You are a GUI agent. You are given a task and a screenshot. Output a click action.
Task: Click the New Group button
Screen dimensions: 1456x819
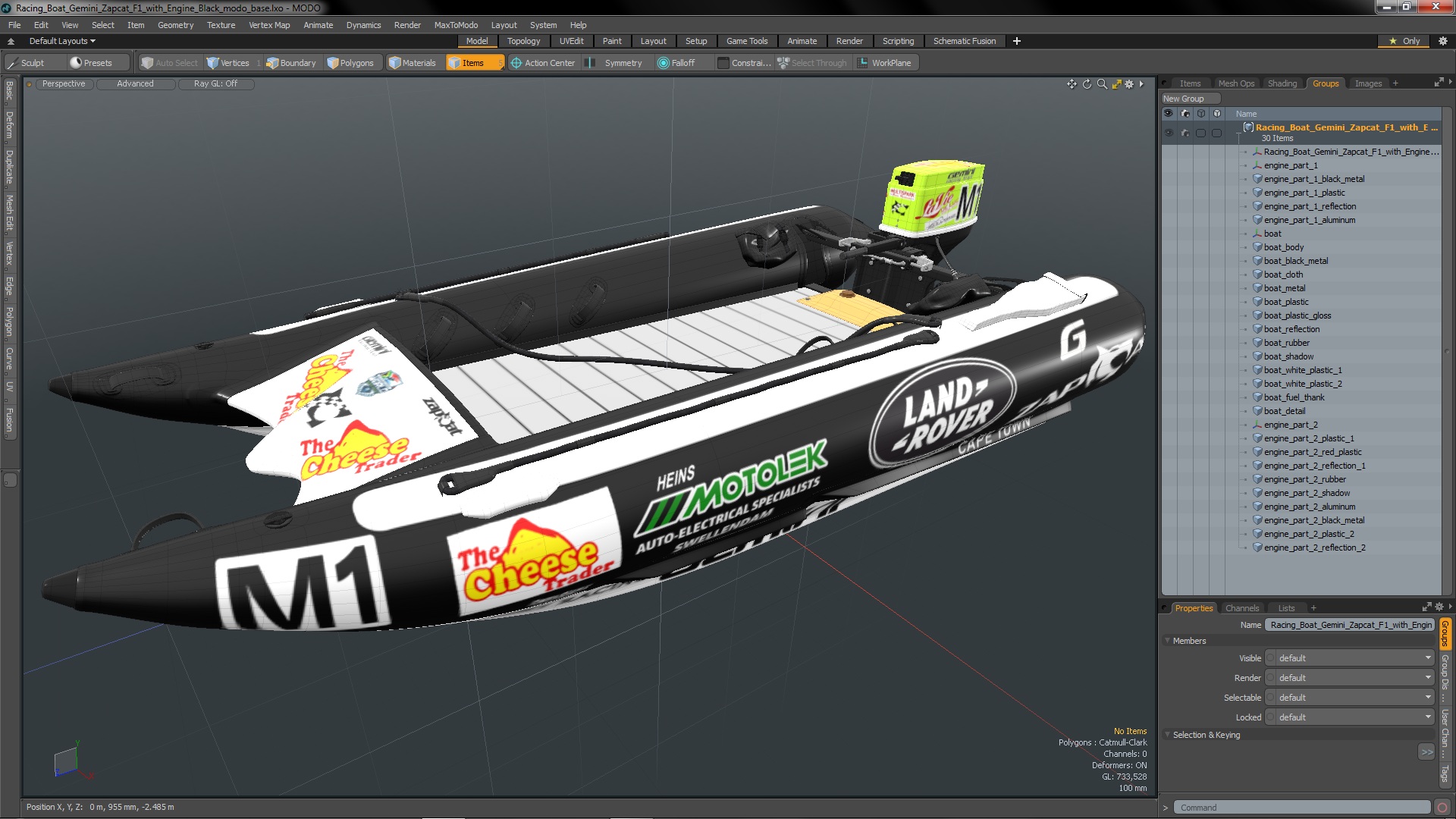click(x=1190, y=99)
